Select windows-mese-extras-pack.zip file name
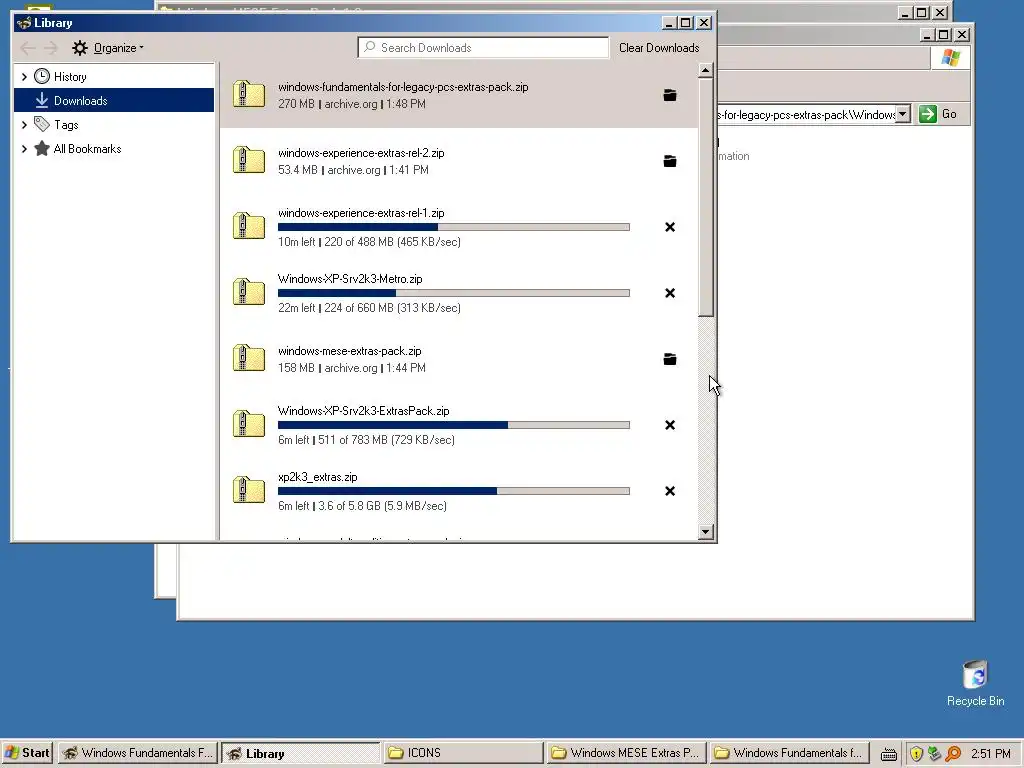 tap(349, 351)
